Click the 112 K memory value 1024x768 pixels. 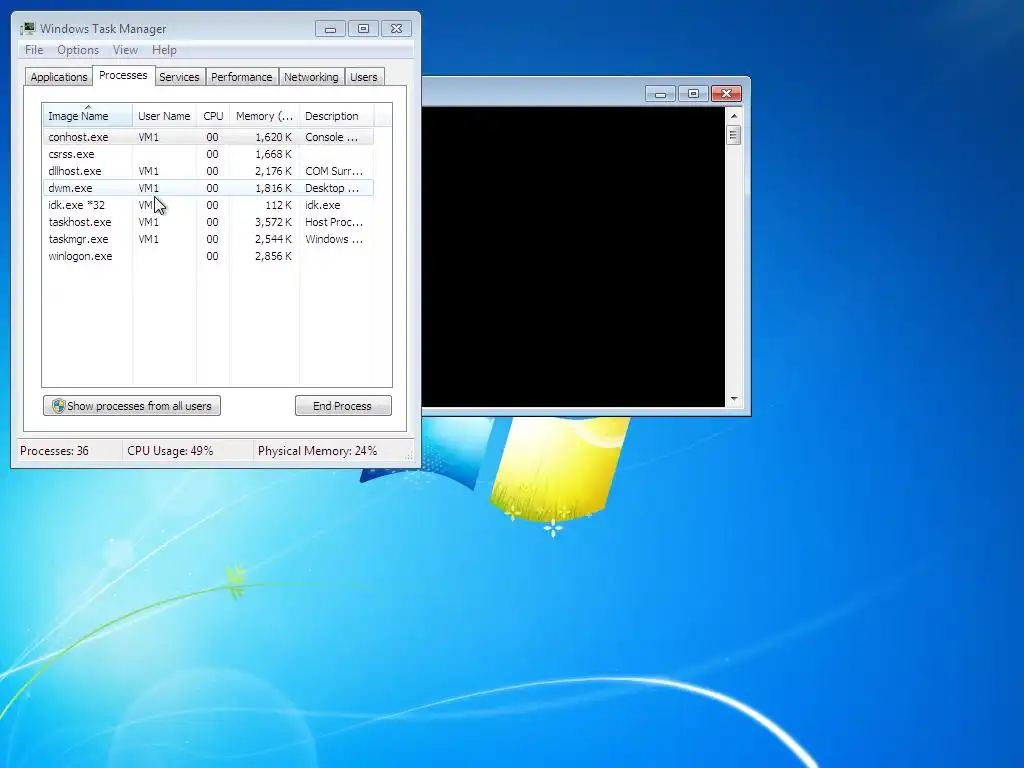click(x=278, y=205)
